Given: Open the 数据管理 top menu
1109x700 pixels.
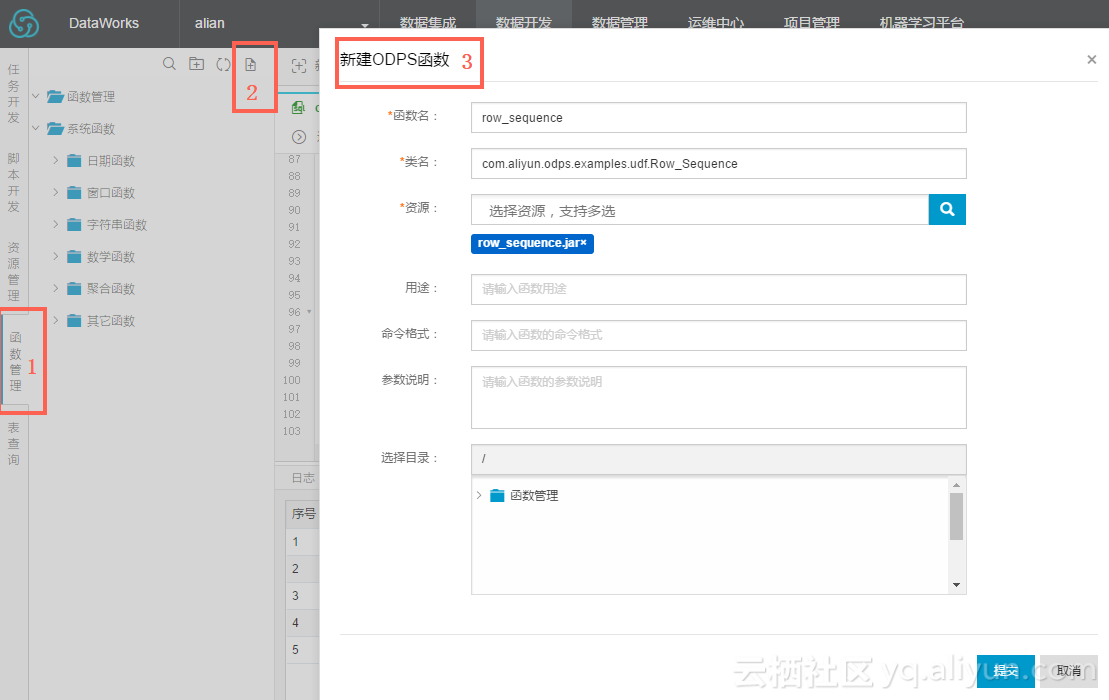Looking at the screenshot, I should [x=620, y=23].
